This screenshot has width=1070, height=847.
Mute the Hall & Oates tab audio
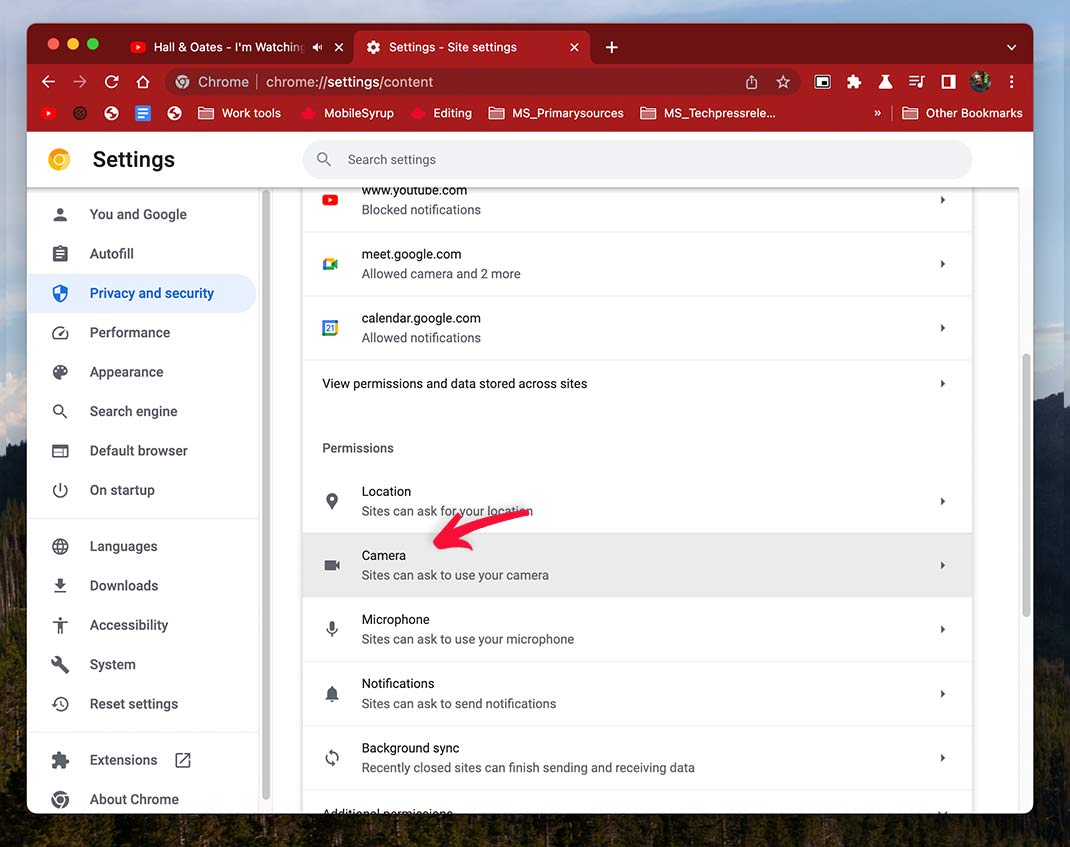318,47
